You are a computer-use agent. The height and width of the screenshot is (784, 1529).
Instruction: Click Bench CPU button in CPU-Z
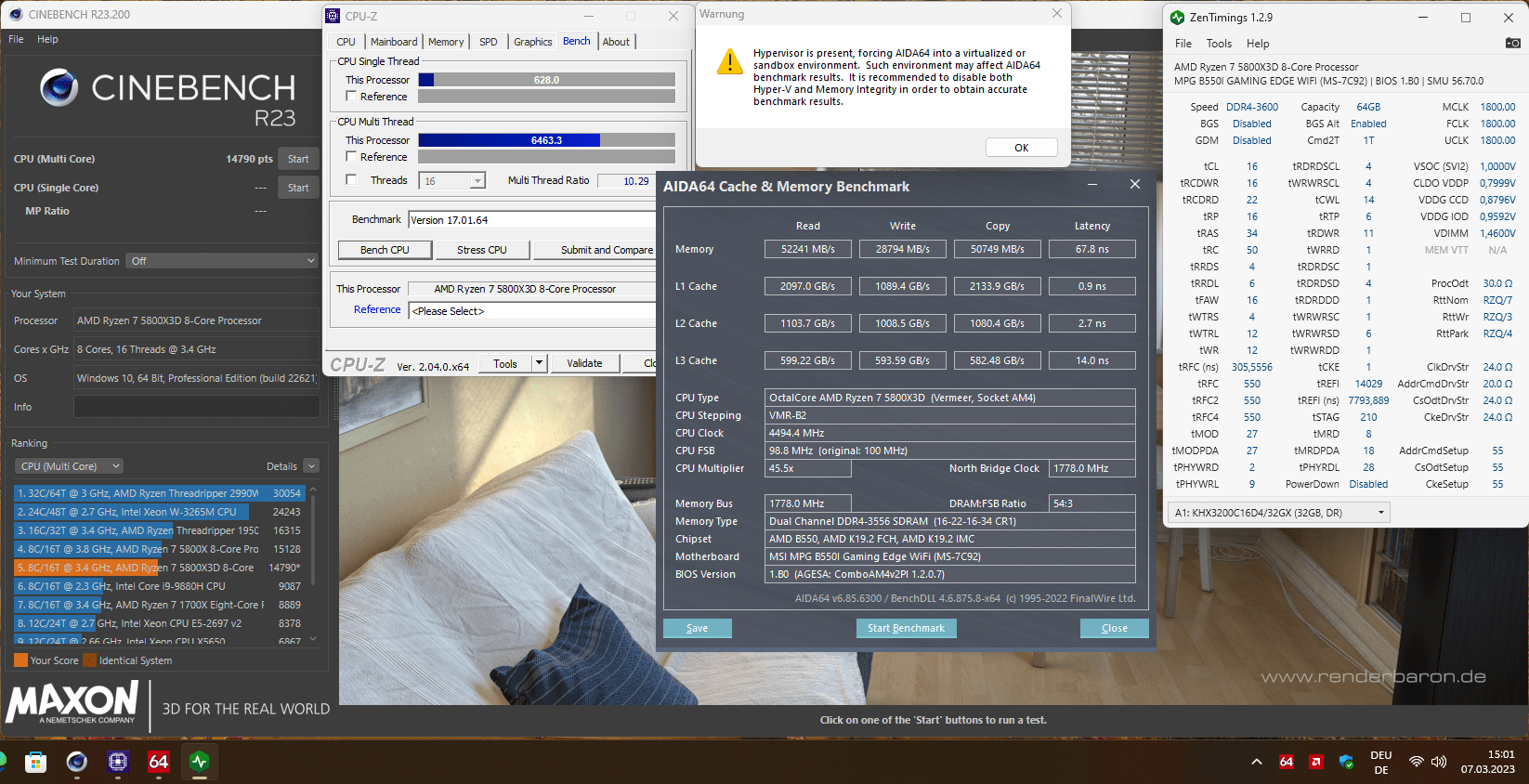[x=385, y=250]
